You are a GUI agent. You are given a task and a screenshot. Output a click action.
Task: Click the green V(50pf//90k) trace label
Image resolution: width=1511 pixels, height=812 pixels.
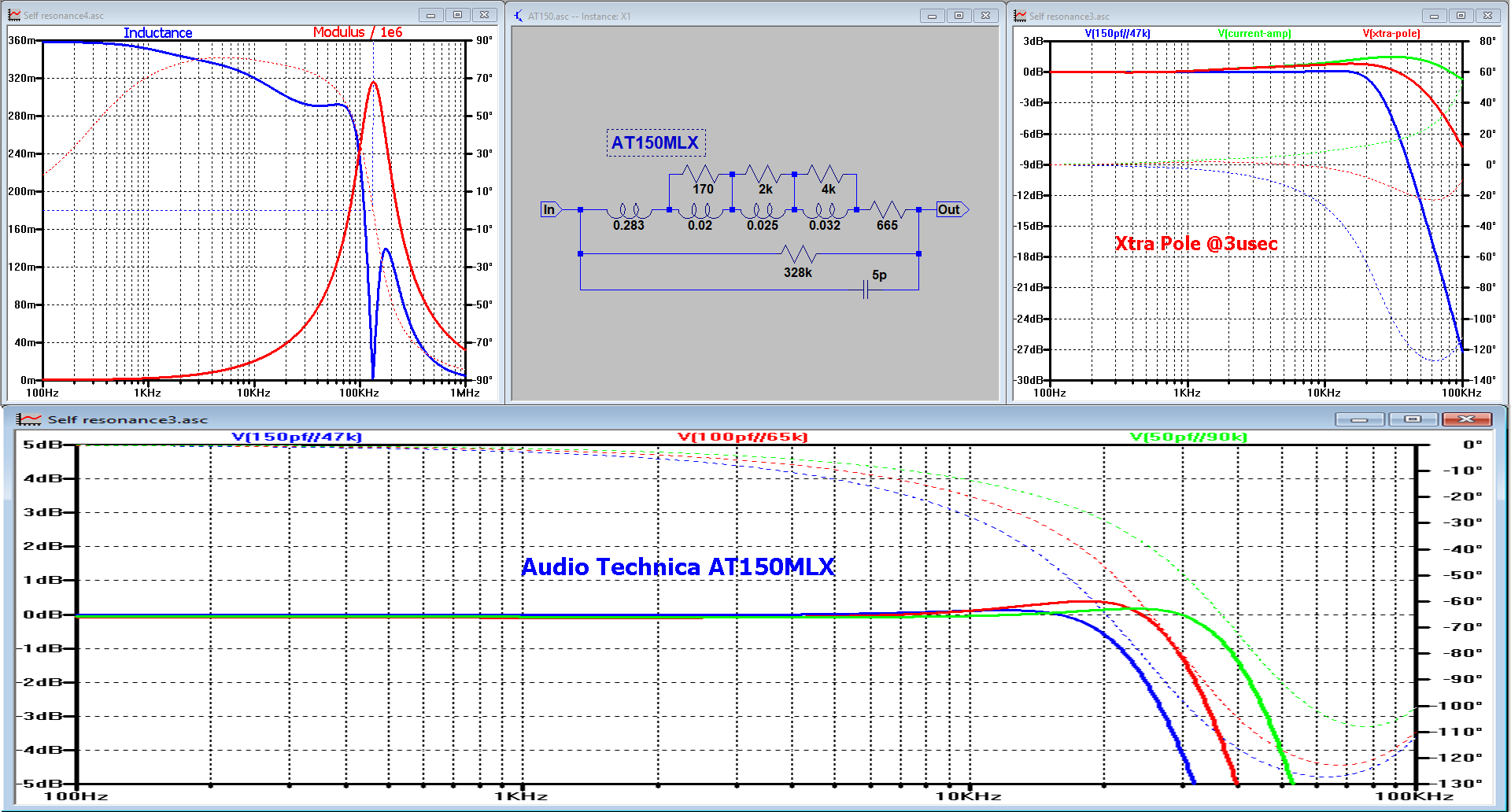click(x=1188, y=437)
